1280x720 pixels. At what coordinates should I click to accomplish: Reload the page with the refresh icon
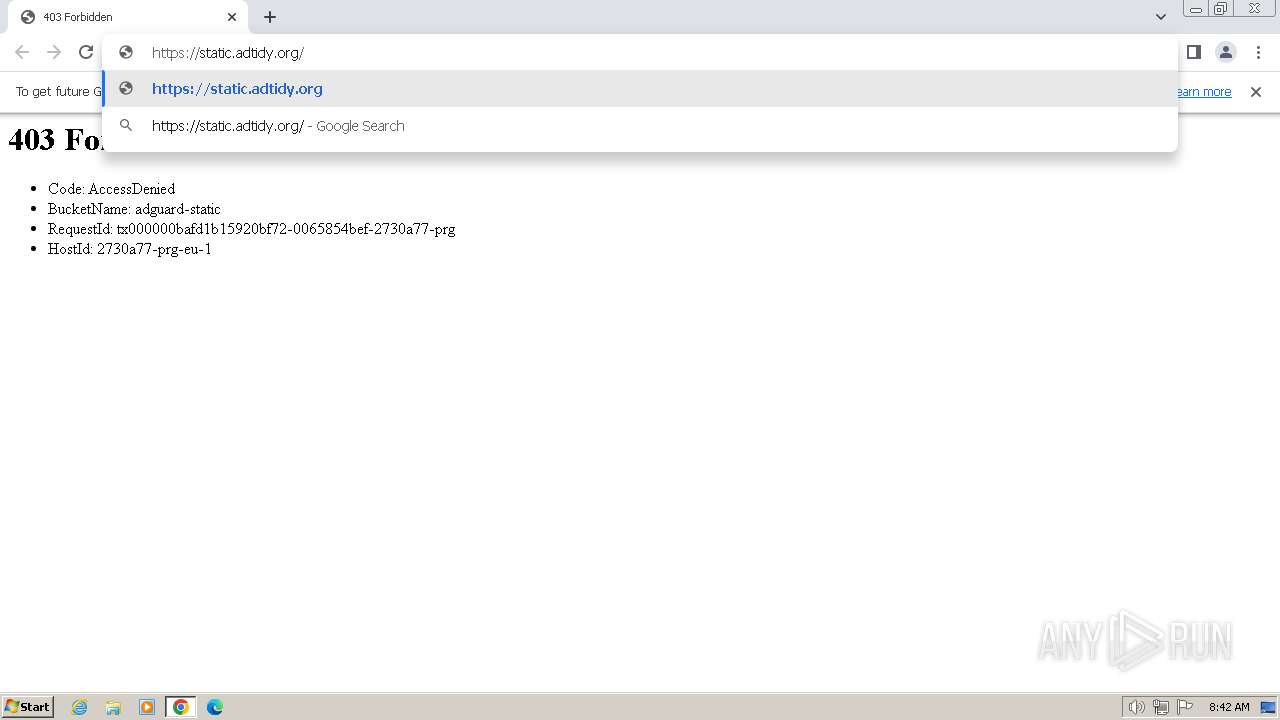86,52
